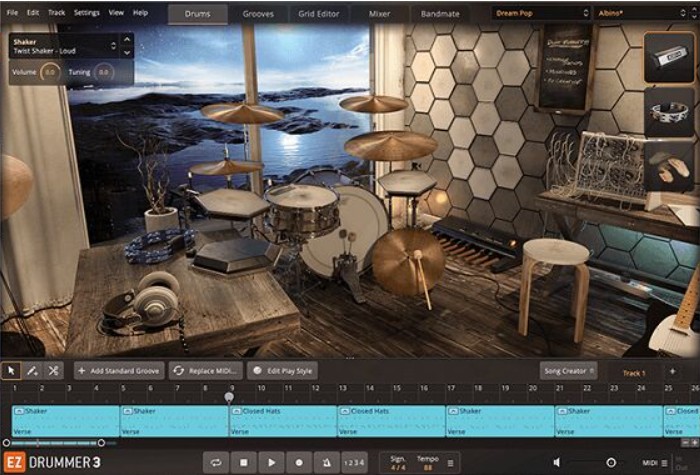Select the Closed Hats clip starting at bar 13
The width and height of the screenshot is (700, 475).
pos(392,421)
